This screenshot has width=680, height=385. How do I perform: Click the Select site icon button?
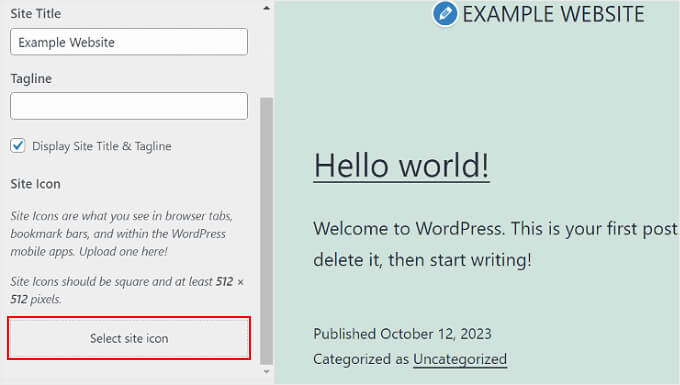129,338
